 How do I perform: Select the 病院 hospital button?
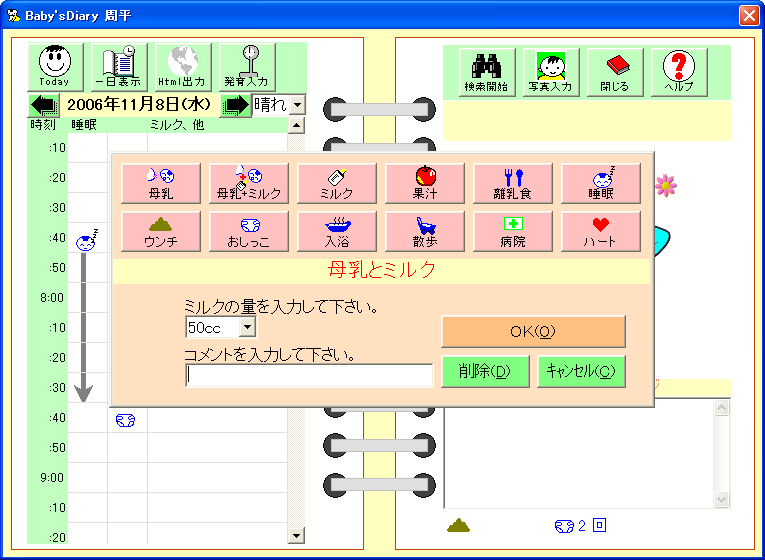pyautogui.click(x=513, y=231)
